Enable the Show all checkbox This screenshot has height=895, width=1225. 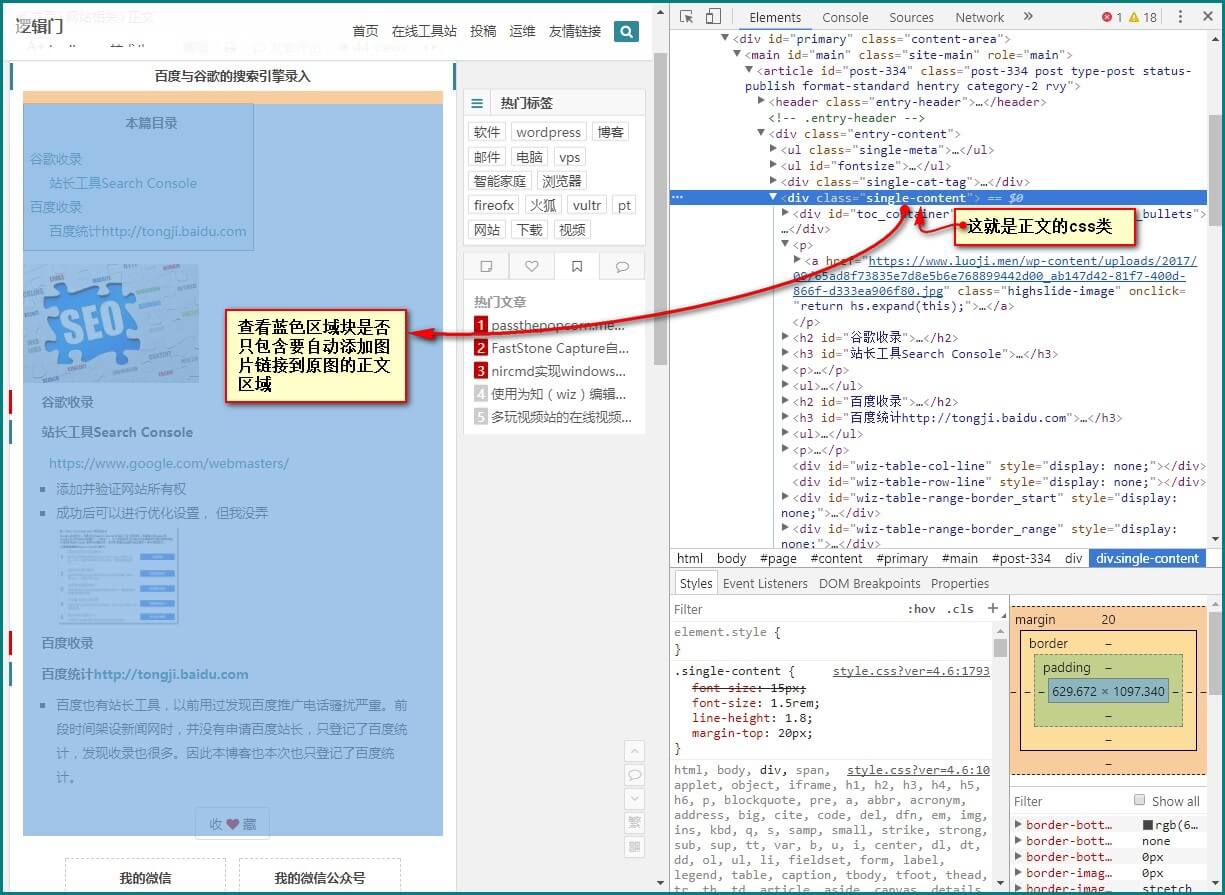click(1139, 800)
